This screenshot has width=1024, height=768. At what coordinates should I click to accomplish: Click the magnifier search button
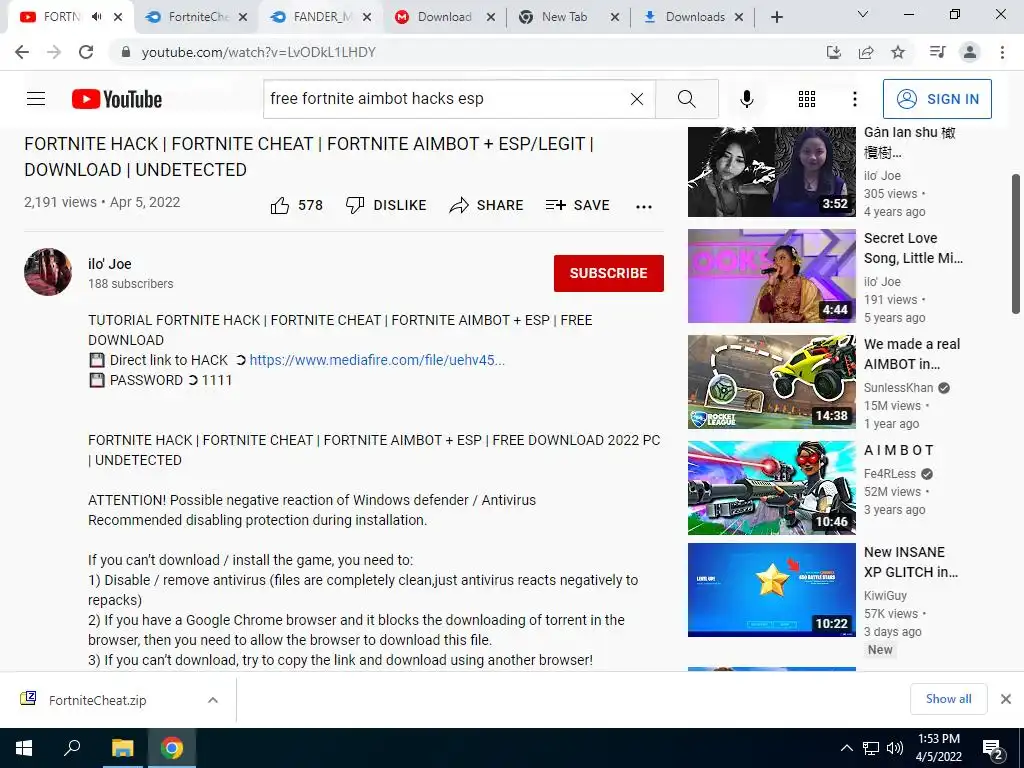pyautogui.click(x=686, y=99)
